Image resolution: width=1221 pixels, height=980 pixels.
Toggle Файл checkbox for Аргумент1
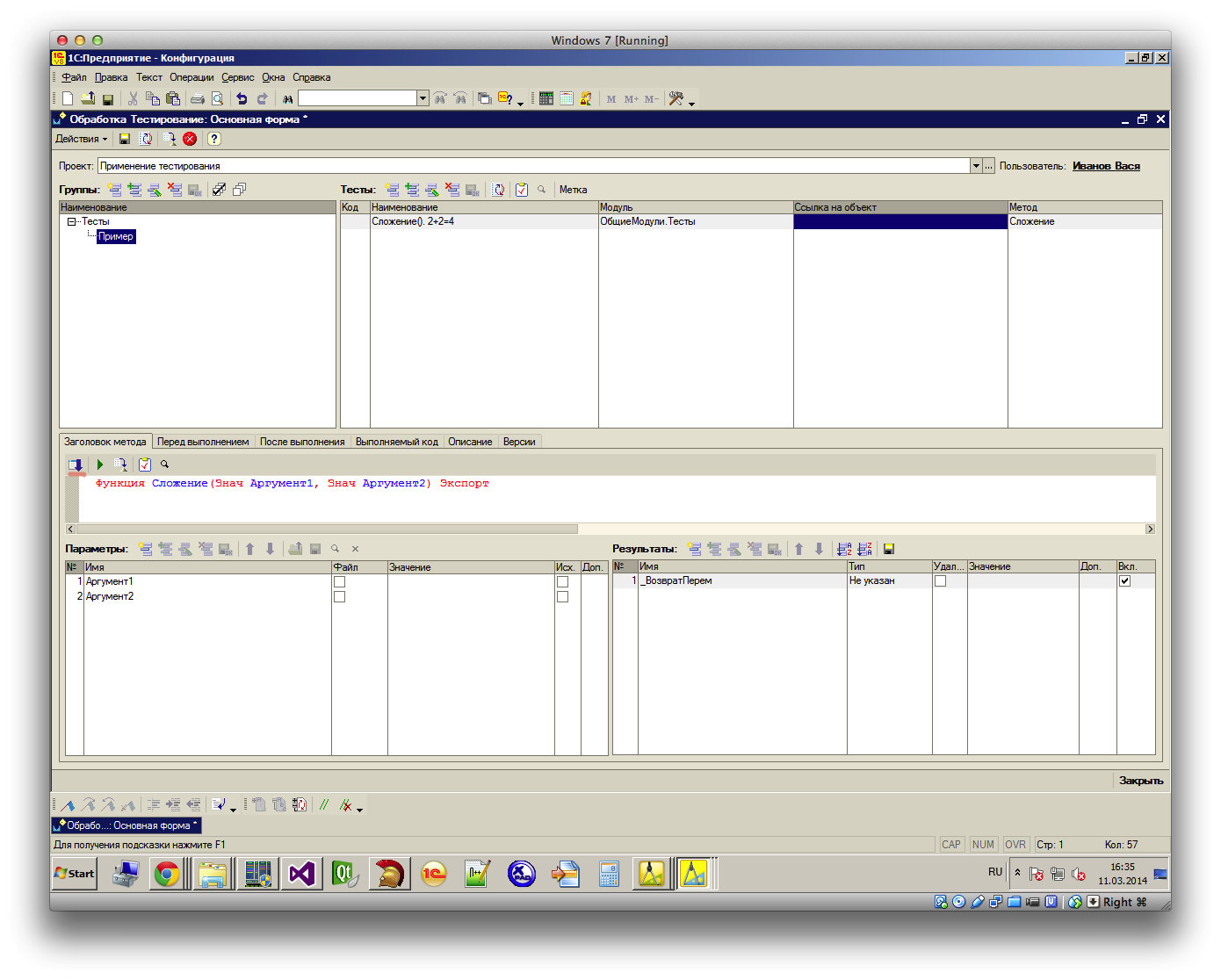[339, 581]
